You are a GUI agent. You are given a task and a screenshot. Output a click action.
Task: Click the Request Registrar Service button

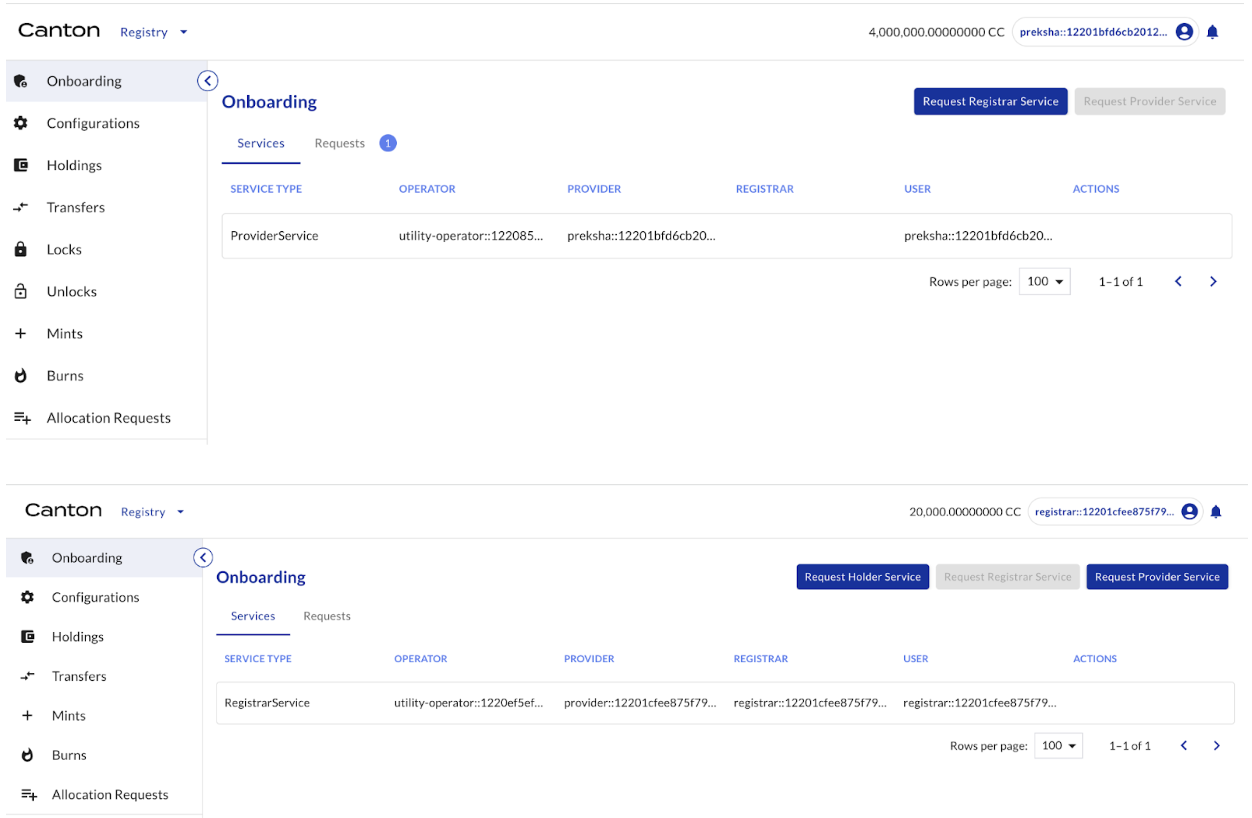pyautogui.click(x=990, y=101)
